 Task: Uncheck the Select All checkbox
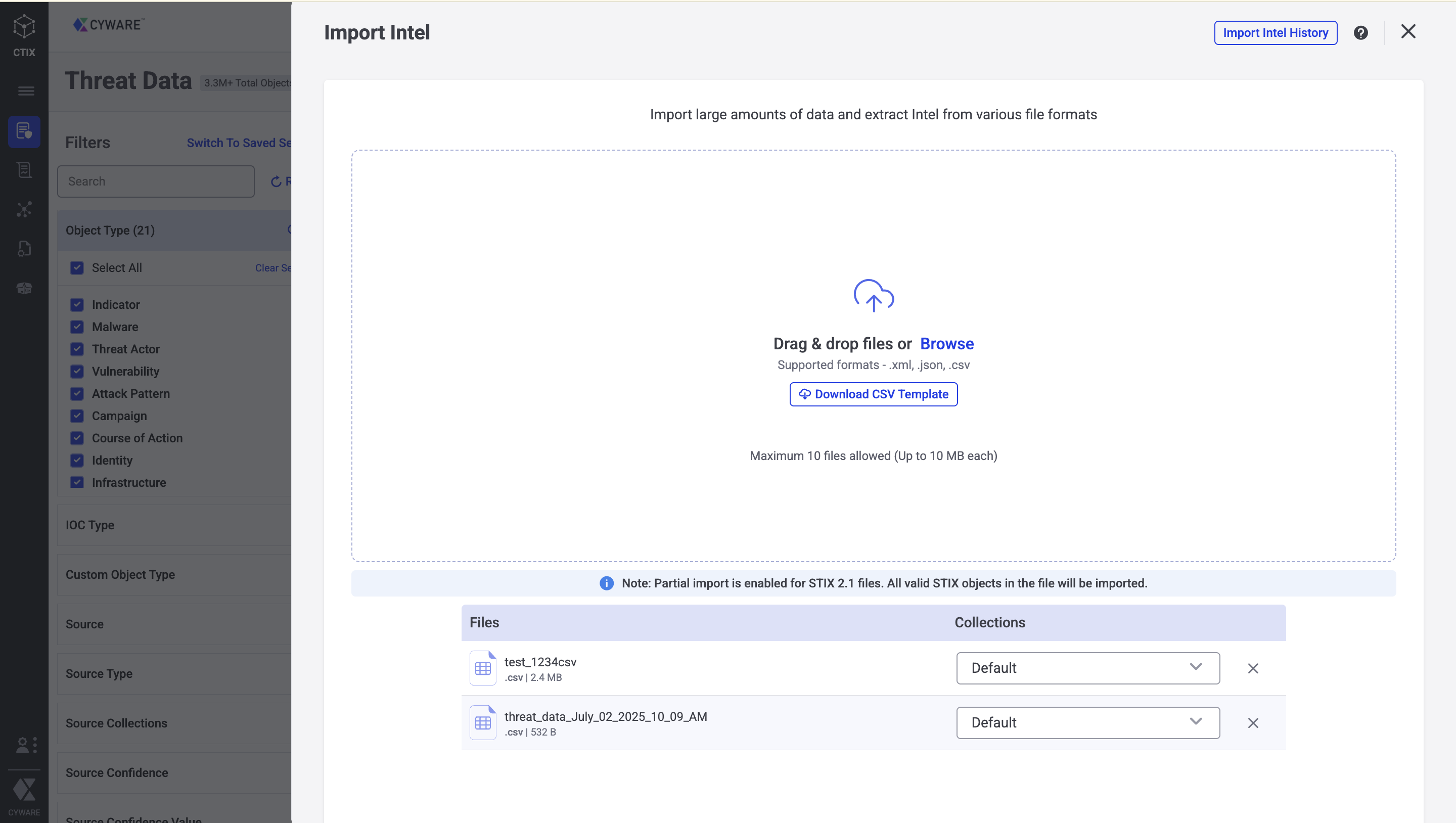point(77,268)
